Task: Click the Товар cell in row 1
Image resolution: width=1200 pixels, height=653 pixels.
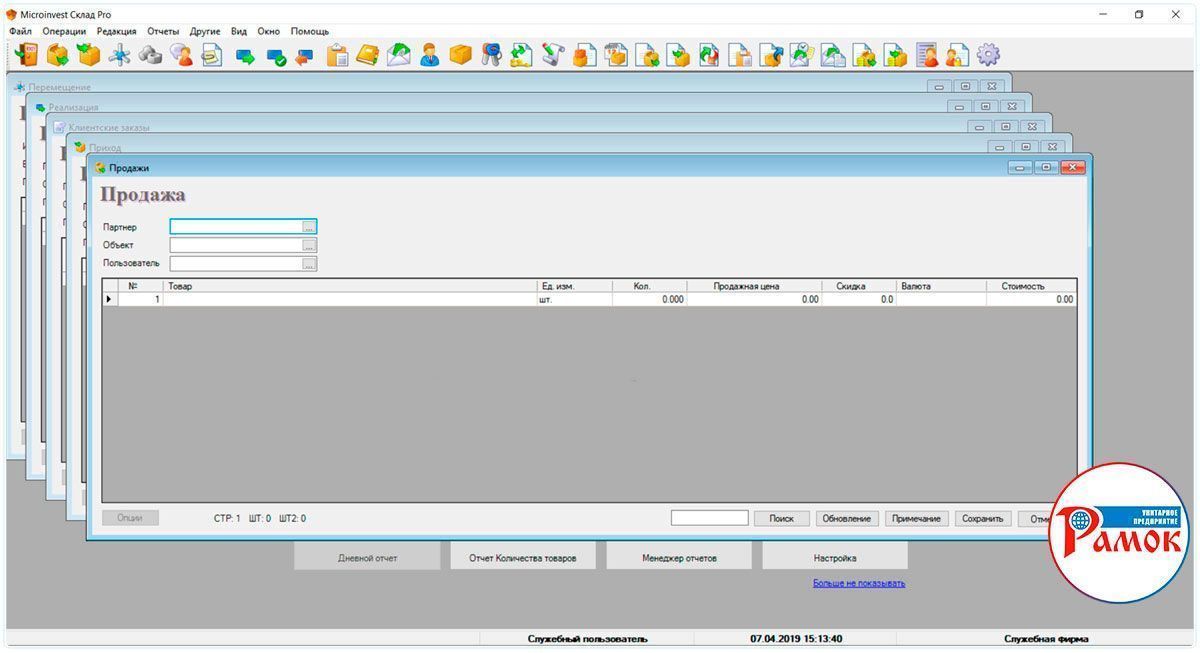Action: click(x=350, y=299)
